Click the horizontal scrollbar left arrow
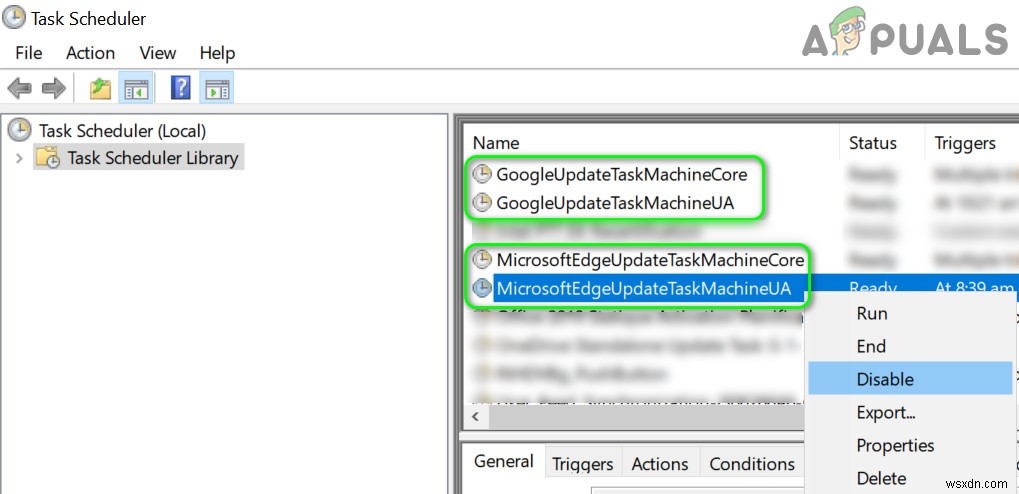Viewport: 1019px width, 494px height. click(476, 417)
